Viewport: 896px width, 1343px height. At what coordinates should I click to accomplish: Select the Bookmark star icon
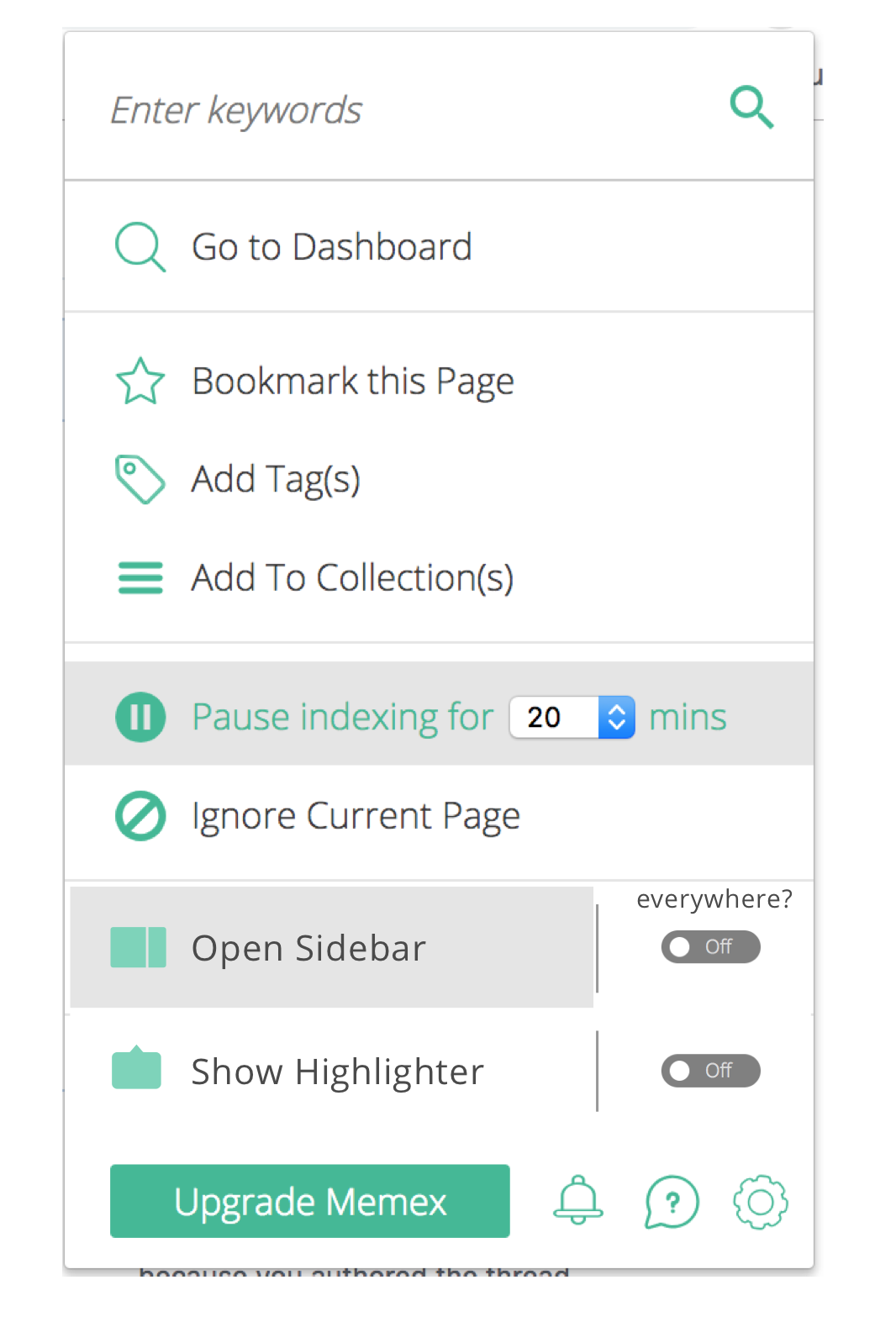(140, 380)
